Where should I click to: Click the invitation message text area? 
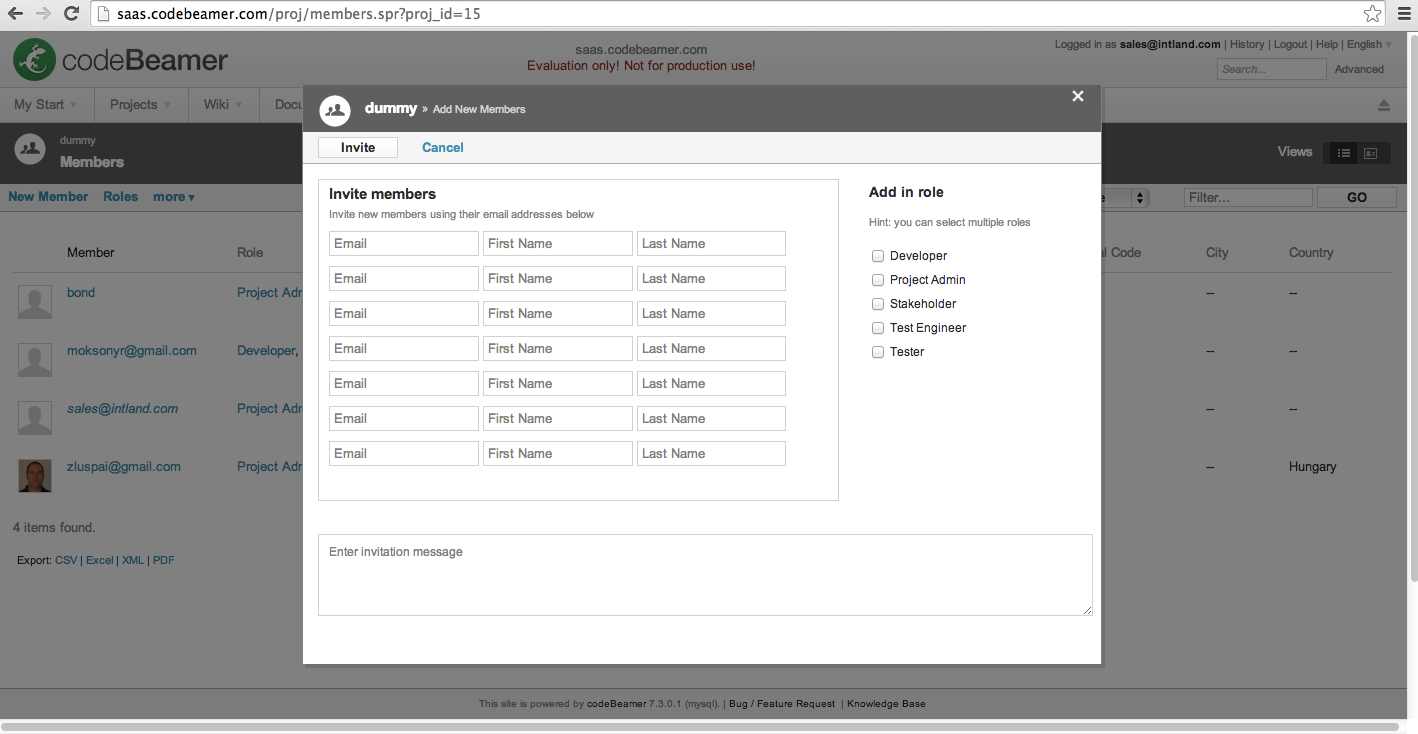tap(705, 575)
